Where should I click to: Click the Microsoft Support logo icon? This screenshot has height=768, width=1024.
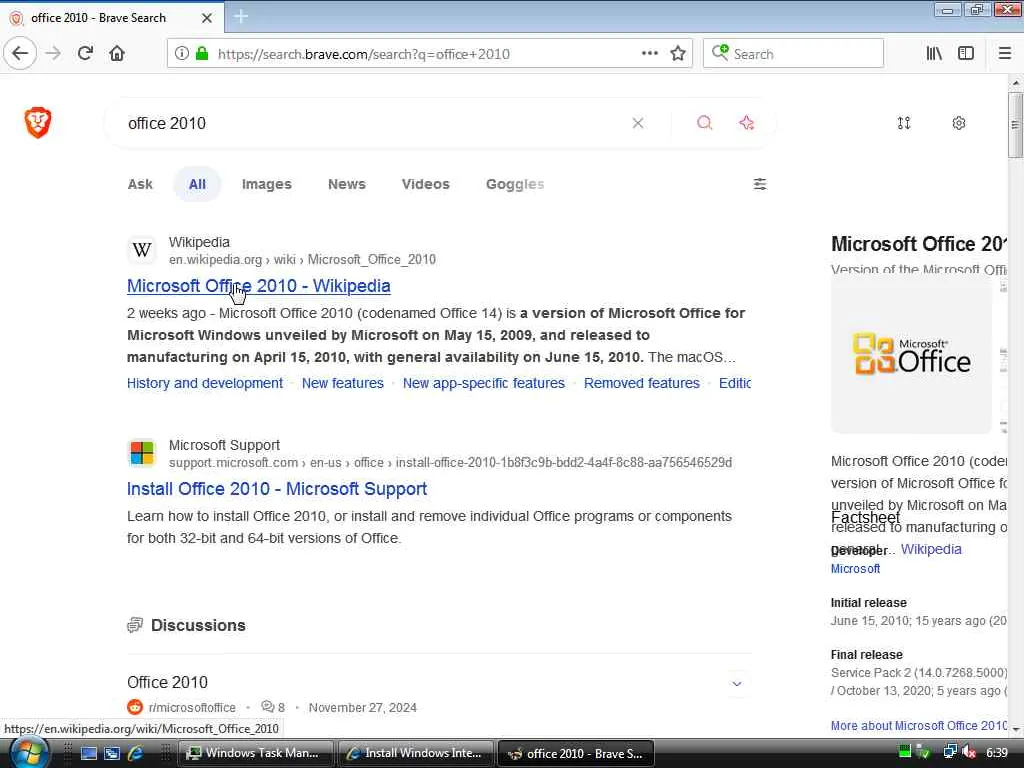coord(142,453)
